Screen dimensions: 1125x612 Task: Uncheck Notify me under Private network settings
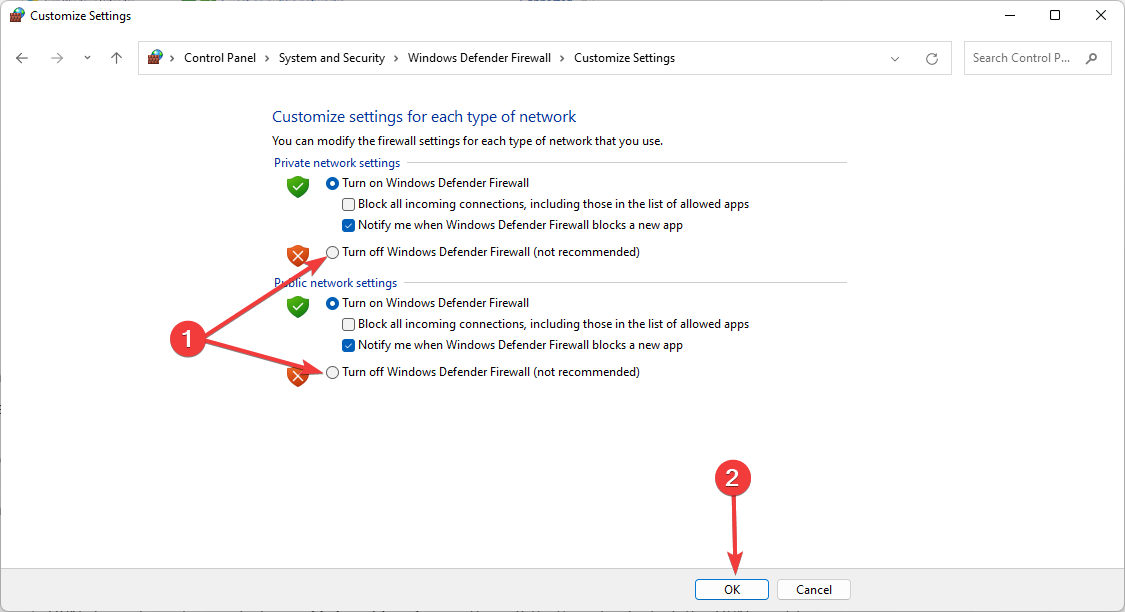click(x=348, y=225)
